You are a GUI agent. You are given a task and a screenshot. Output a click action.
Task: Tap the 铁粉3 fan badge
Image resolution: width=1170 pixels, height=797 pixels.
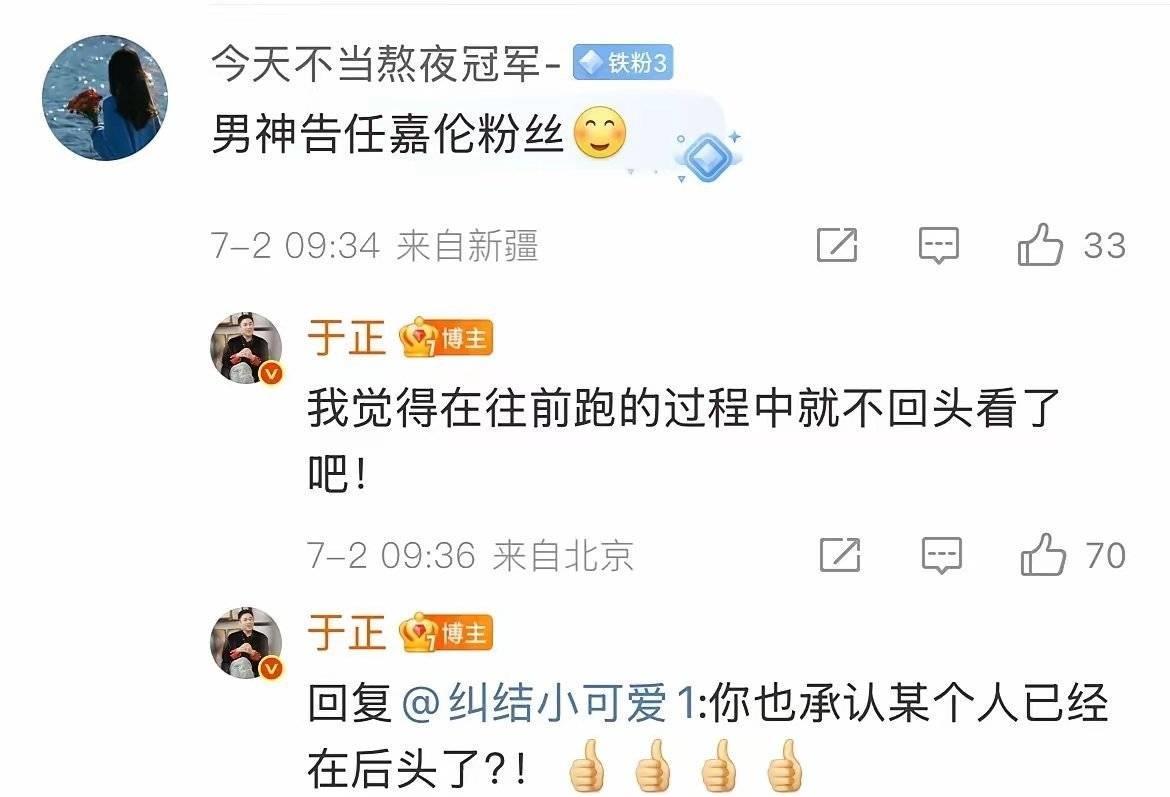pos(623,63)
